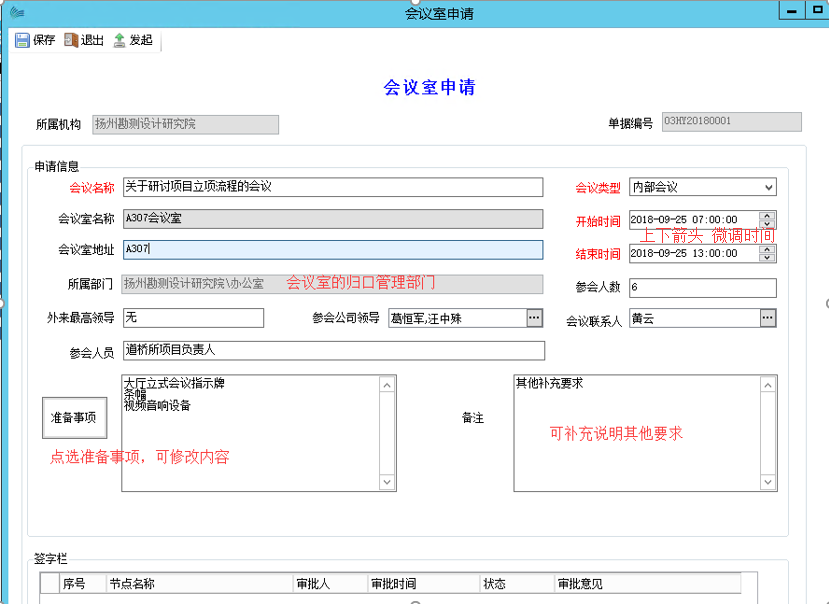Click the 审批时间 column header
829x604 pixels.
(x=424, y=584)
